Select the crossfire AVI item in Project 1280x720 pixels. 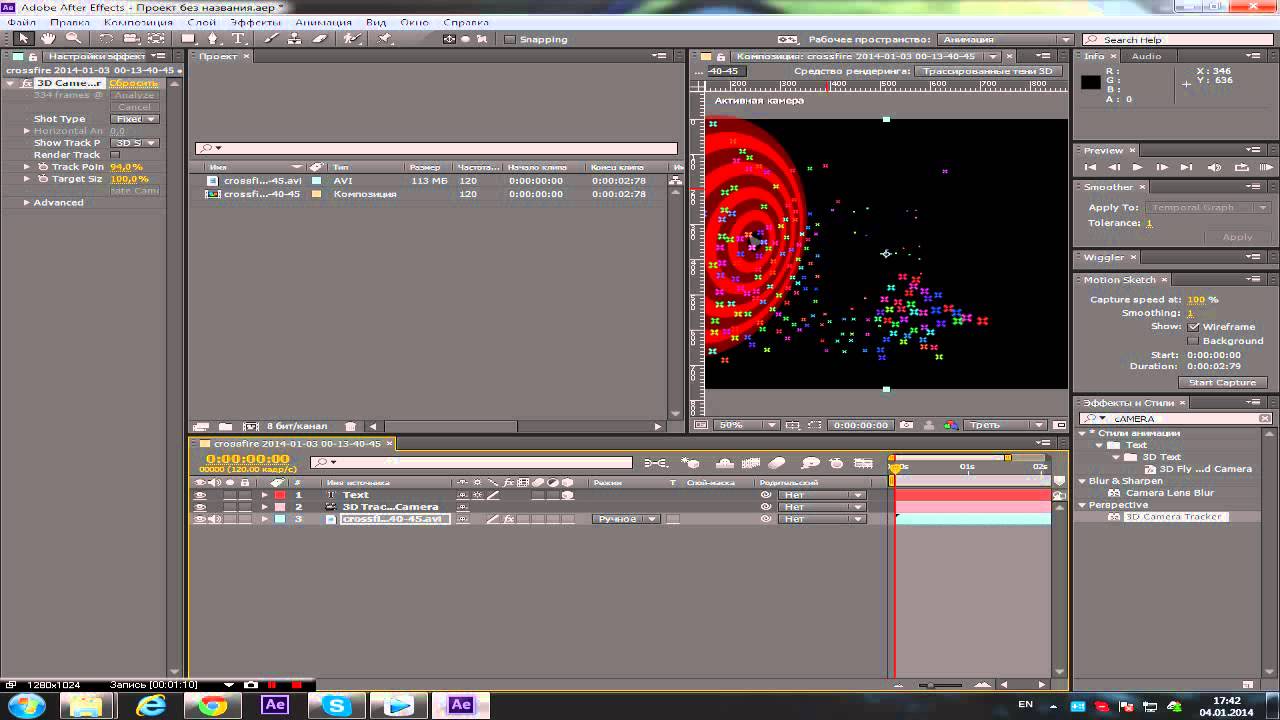click(262, 181)
